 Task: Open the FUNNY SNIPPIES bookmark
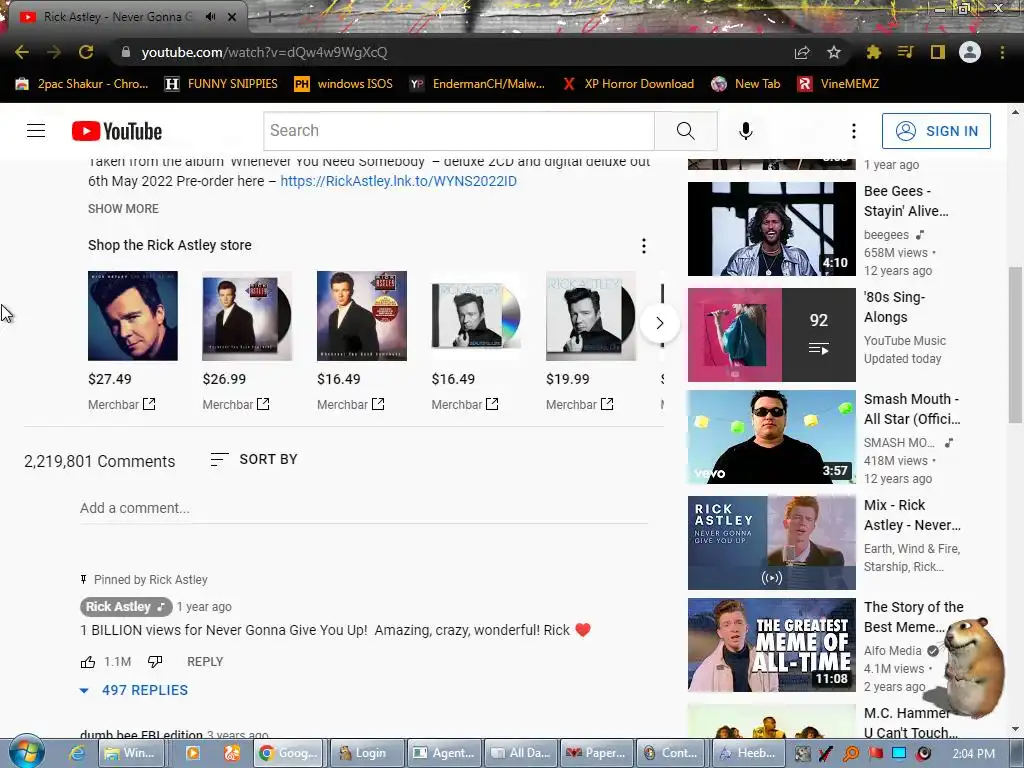pyautogui.click(x=221, y=84)
